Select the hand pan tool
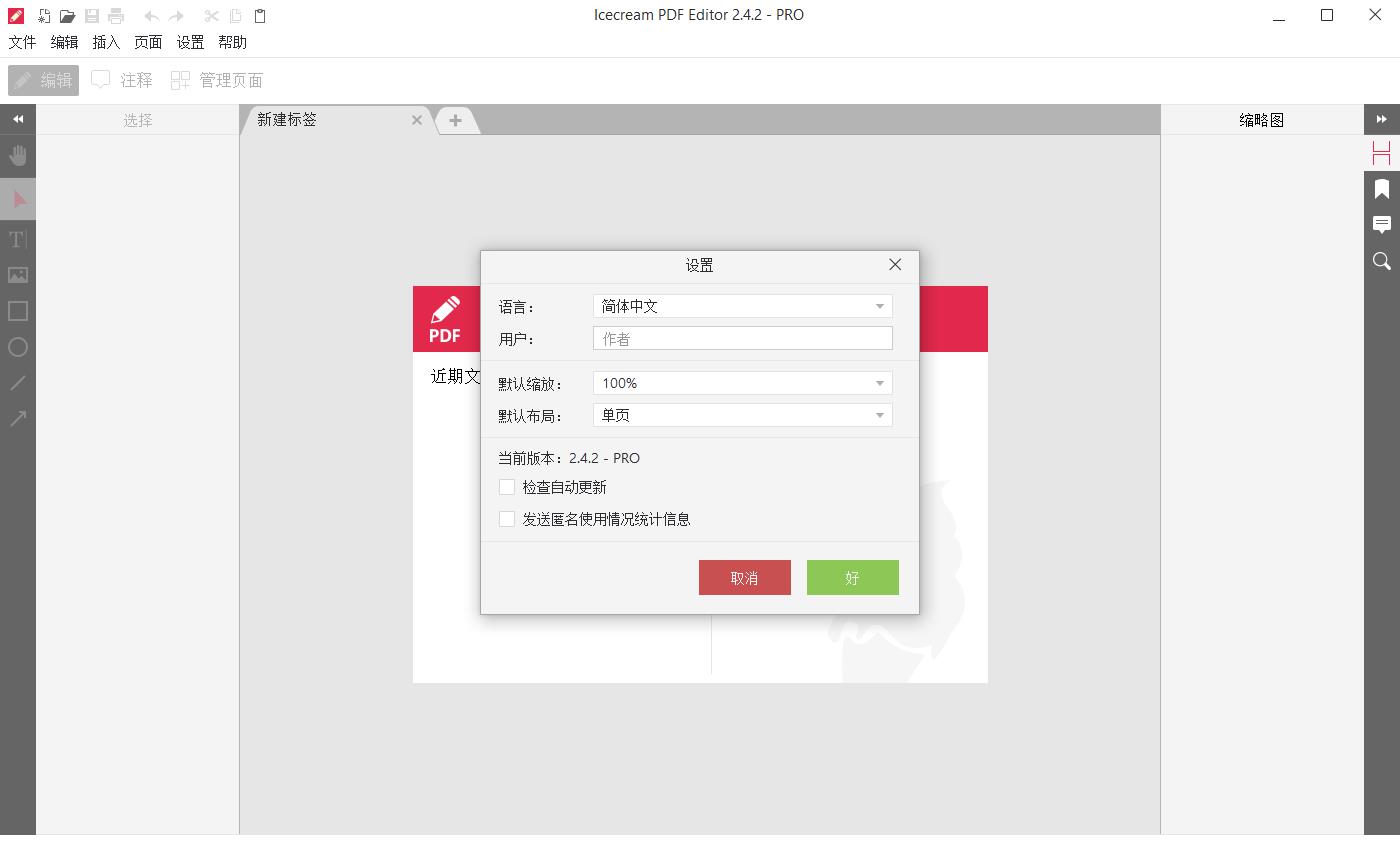The height and width of the screenshot is (864, 1400). [x=18, y=156]
